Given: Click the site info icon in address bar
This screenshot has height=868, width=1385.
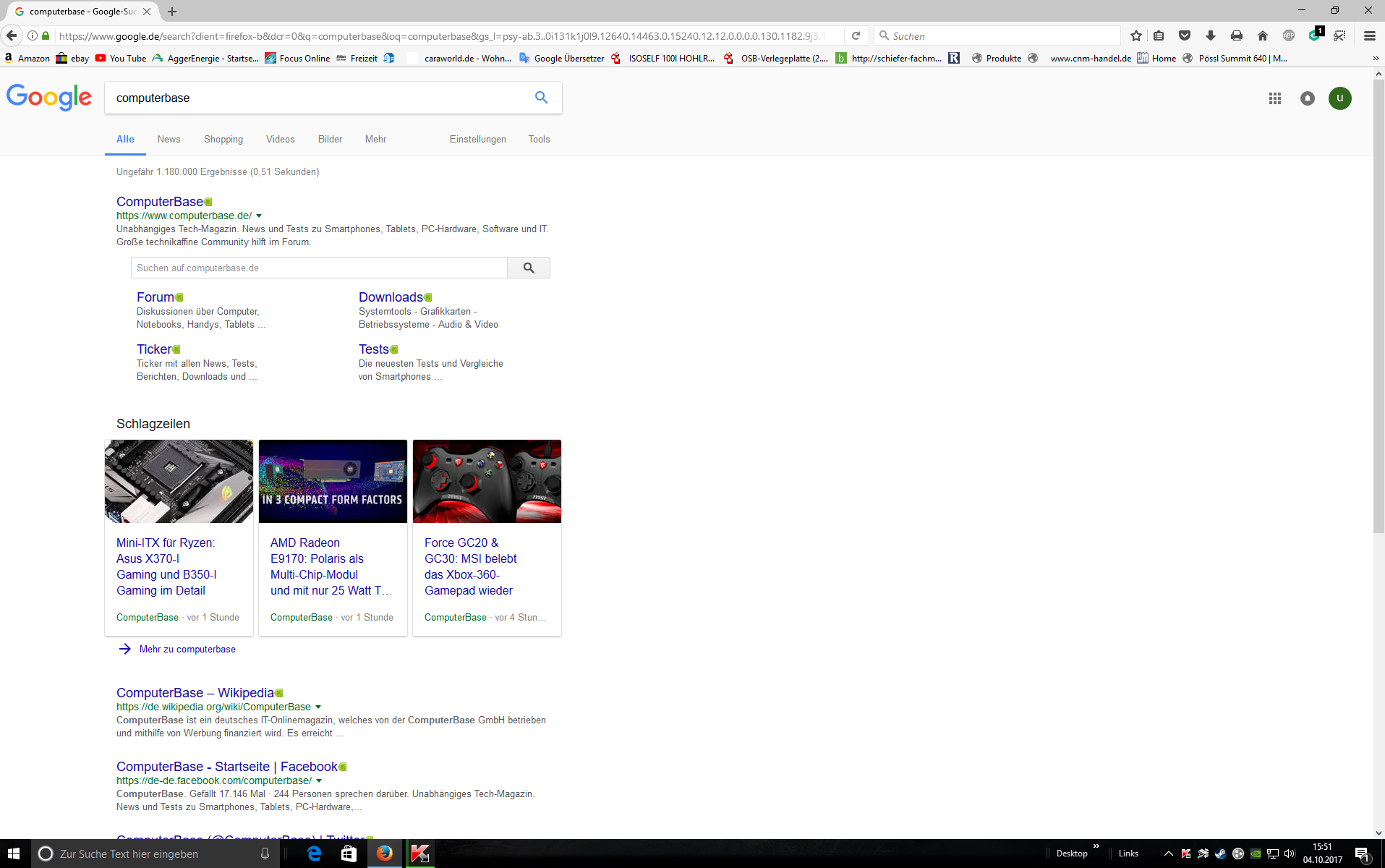Looking at the screenshot, I should (x=33, y=35).
